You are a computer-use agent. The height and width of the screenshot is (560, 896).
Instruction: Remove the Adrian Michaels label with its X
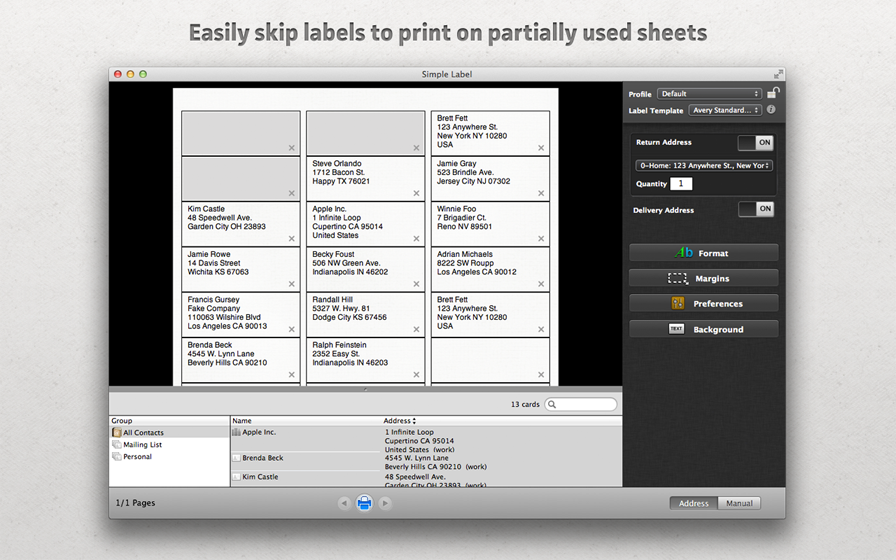click(x=541, y=284)
